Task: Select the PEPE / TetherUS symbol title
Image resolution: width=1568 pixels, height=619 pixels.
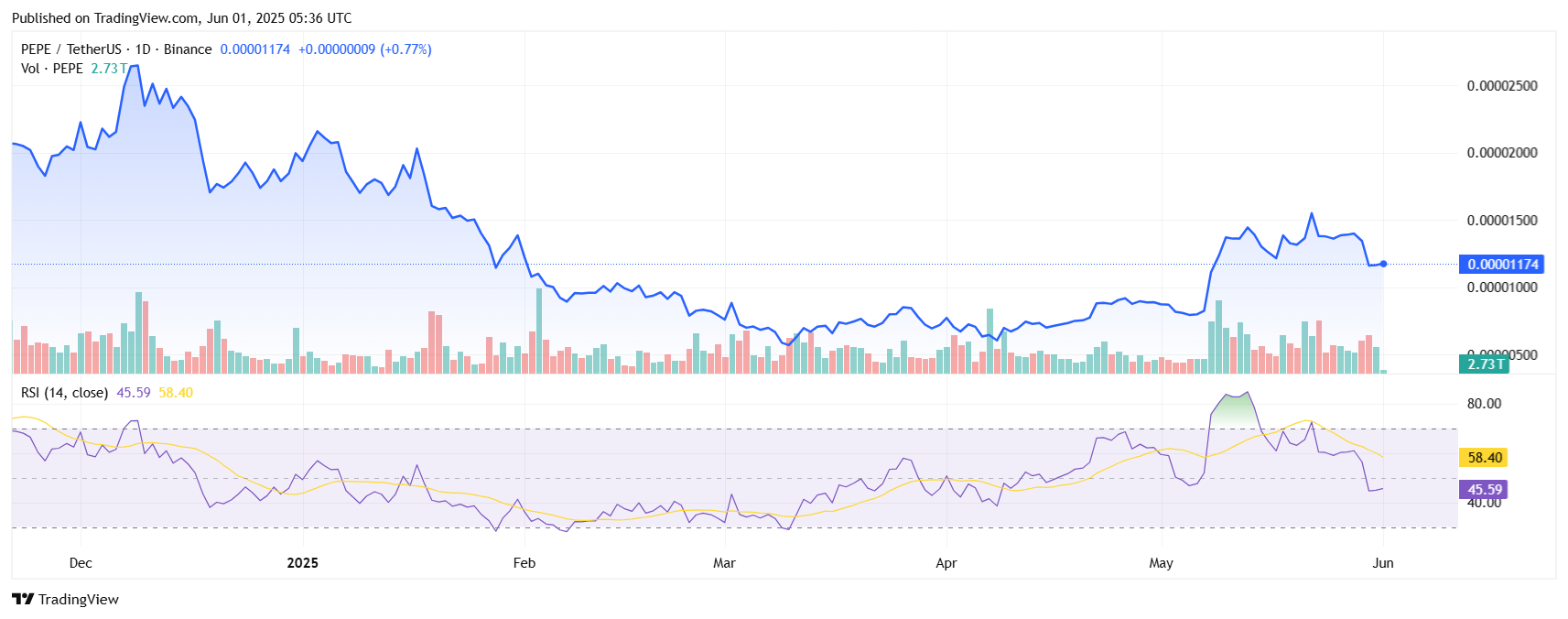Action: pos(71,49)
